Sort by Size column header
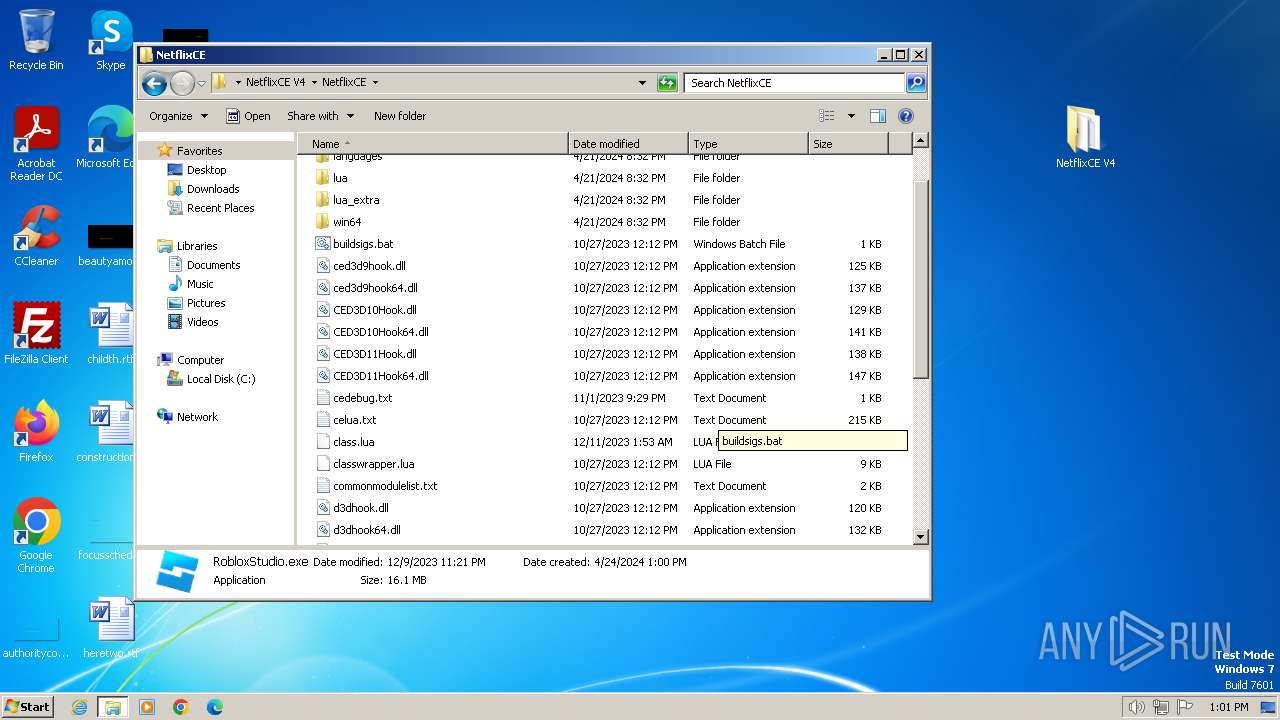 pyautogui.click(x=848, y=144)
